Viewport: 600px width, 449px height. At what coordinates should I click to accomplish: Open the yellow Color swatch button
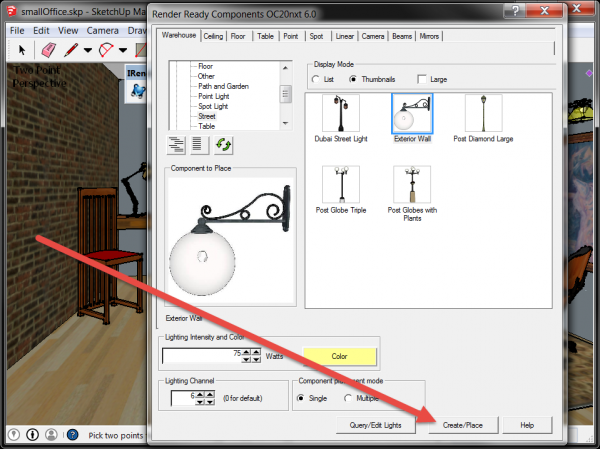click(339, 356)
